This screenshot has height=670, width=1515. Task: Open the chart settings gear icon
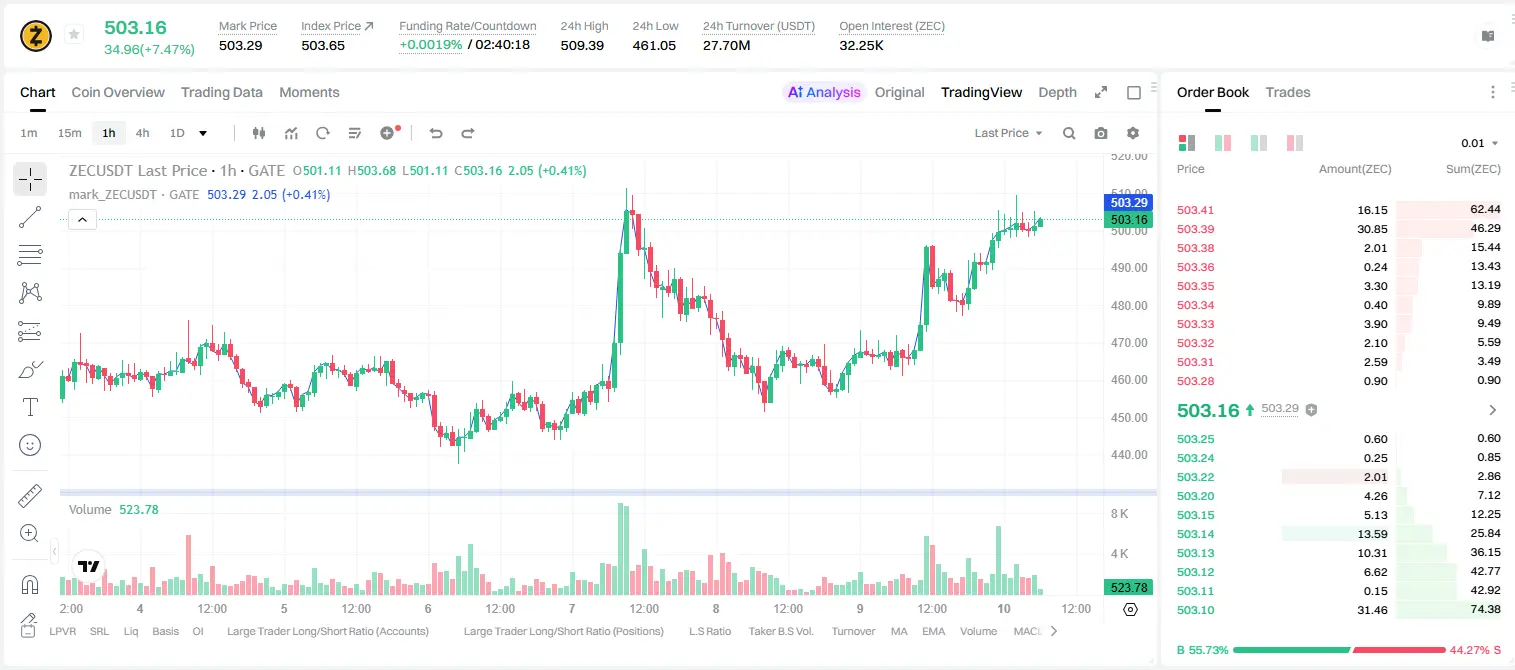pyautogui.click(x=1133, y=133)
